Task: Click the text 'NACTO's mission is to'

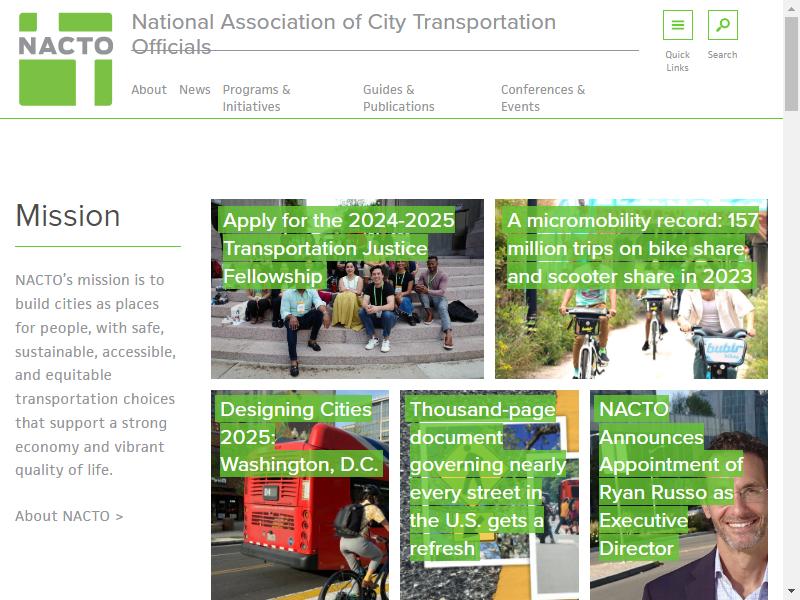Action: 90,280
